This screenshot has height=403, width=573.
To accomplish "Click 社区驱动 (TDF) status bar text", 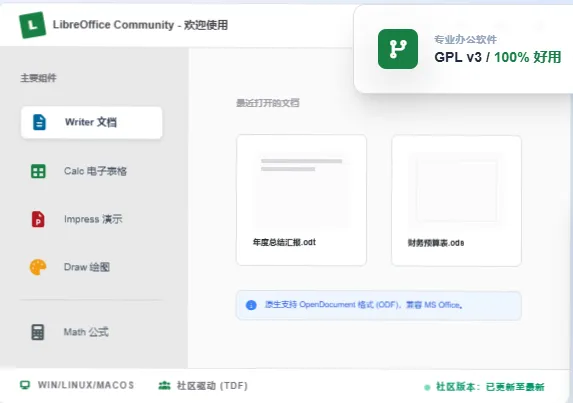I will [212, 386].
